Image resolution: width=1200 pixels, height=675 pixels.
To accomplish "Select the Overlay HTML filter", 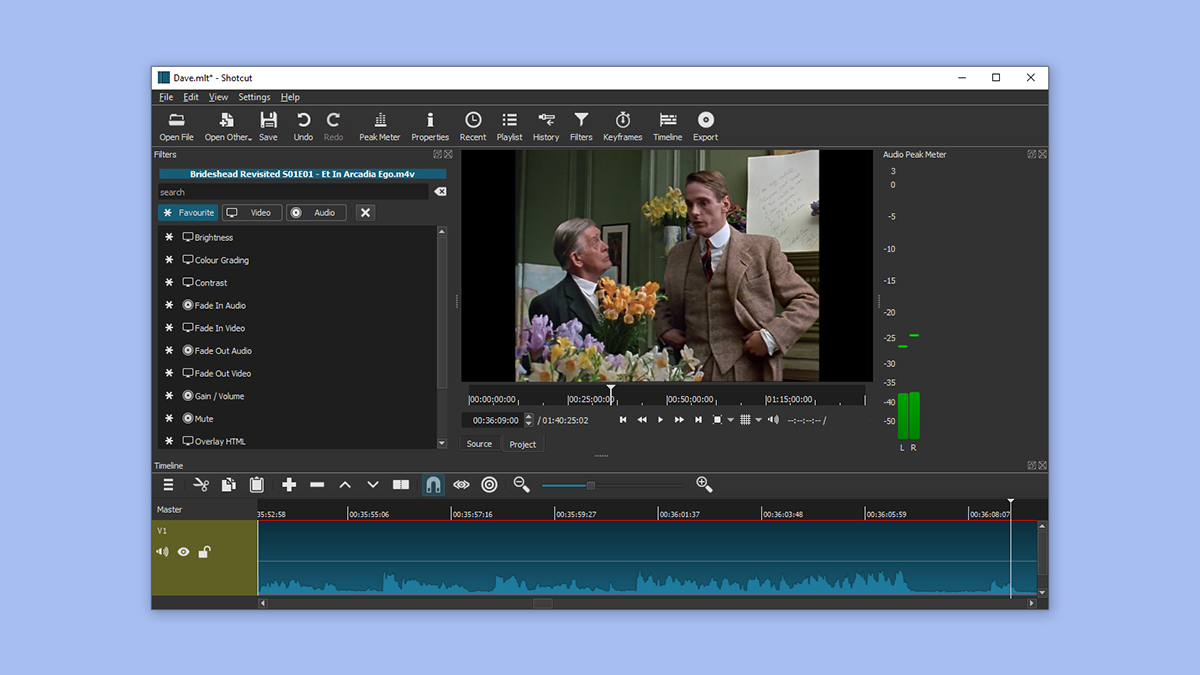I will pyautogui.click(x=219, y=441).
